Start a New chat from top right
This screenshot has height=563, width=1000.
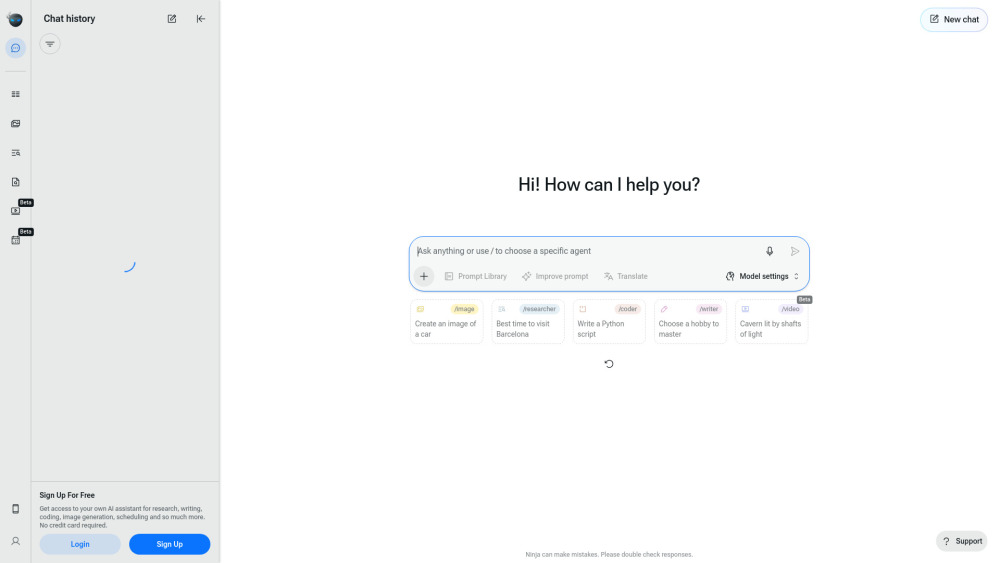[954, 19]
